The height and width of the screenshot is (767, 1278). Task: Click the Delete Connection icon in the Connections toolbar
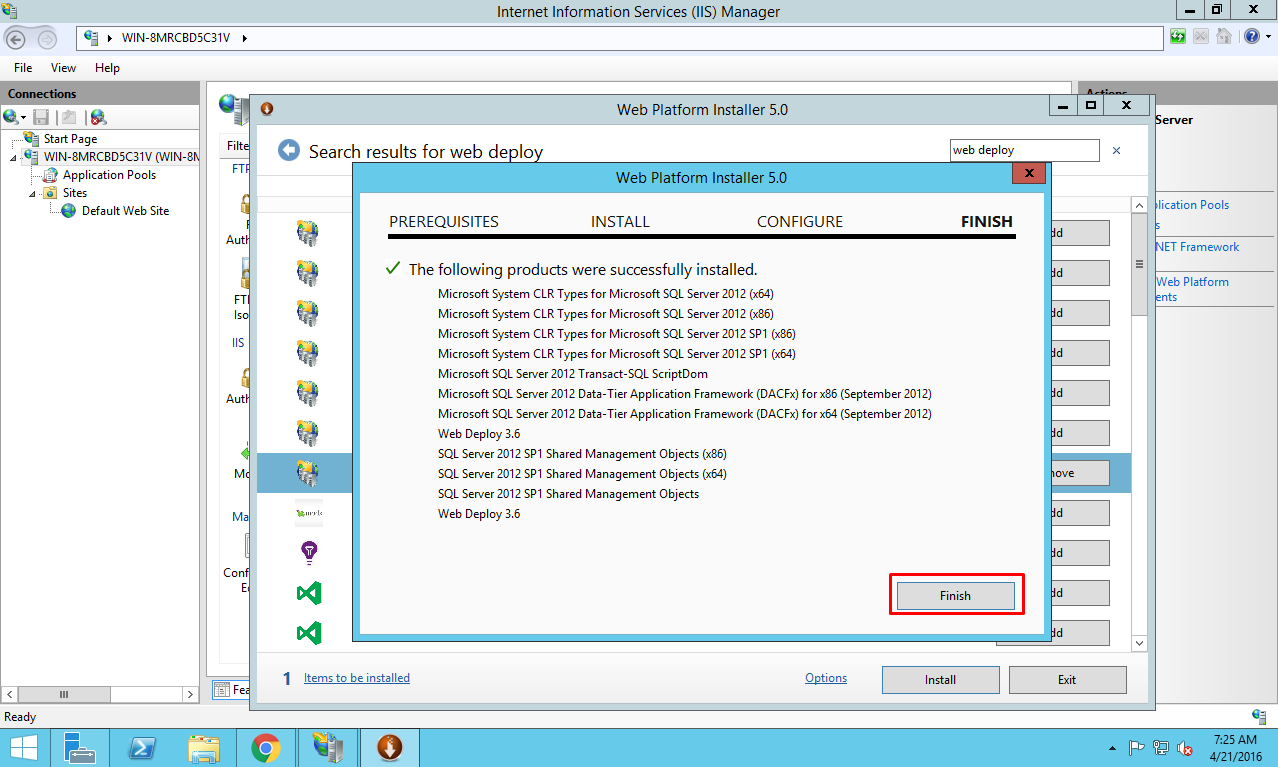98,117
